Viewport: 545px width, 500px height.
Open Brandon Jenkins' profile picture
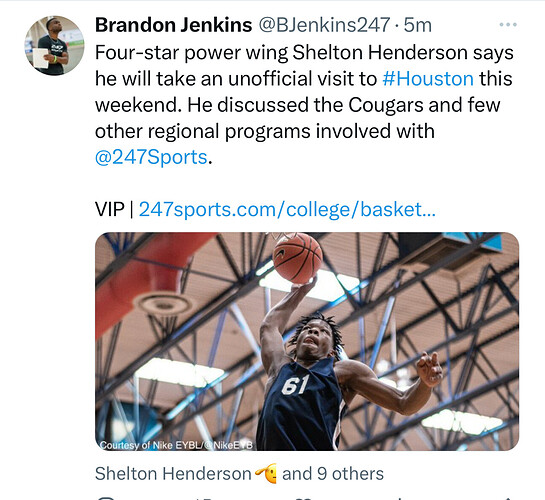click(x=54, y=45)
